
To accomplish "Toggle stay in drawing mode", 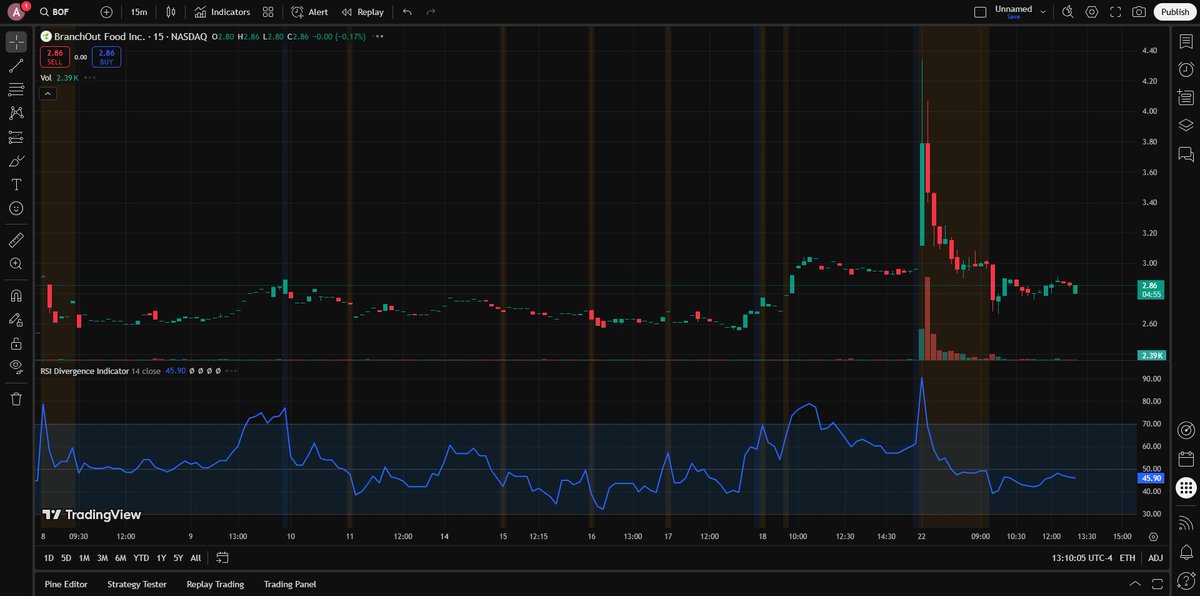I will coord(16,320).
